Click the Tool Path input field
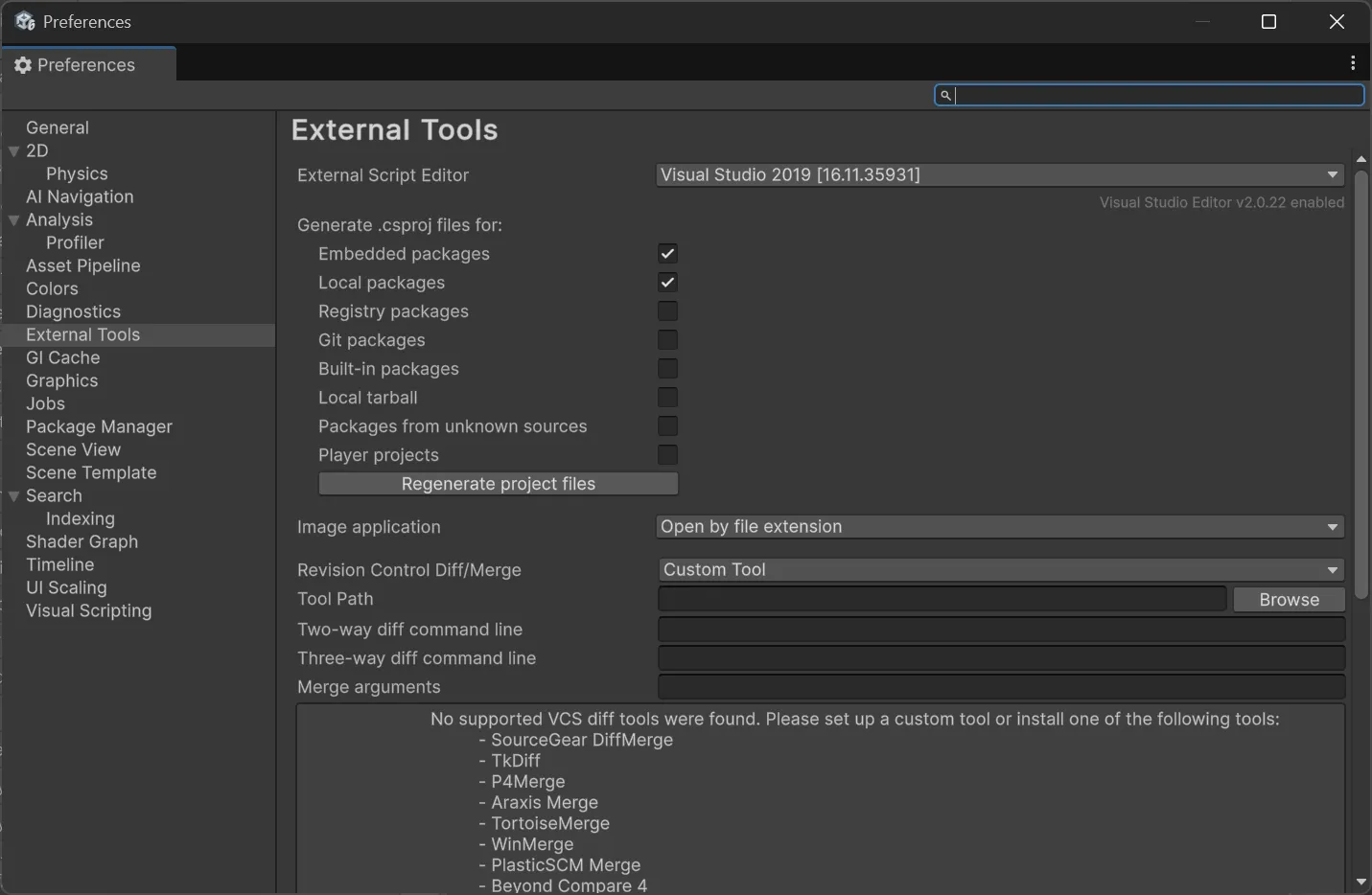The width and height of the screenshot is (1372, 895). [942, 599]
